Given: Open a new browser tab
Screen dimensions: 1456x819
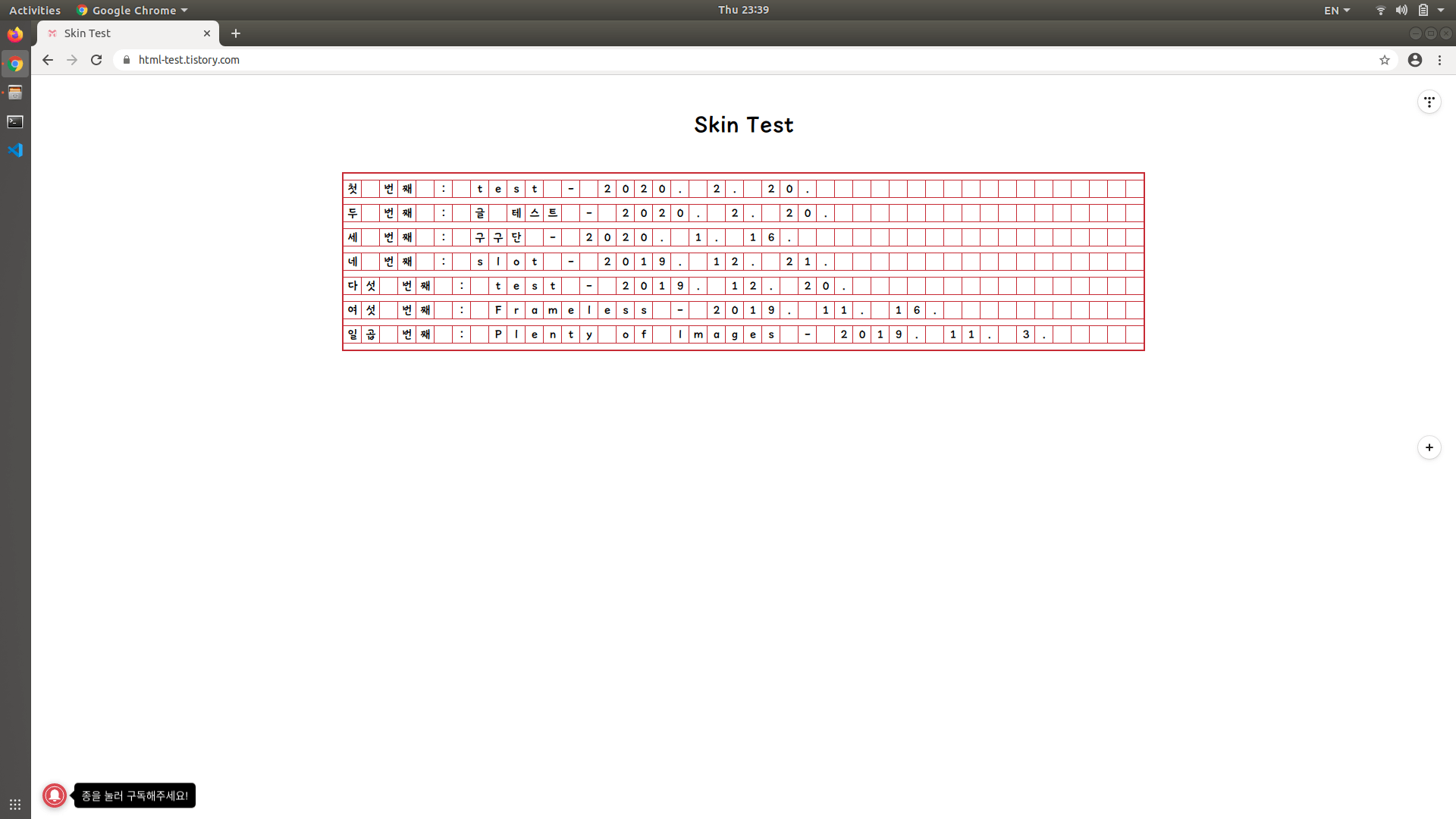Looking at the screenshot, I should point(236,33).
